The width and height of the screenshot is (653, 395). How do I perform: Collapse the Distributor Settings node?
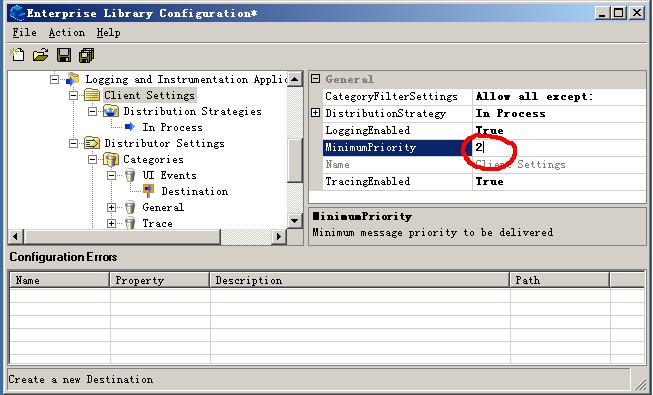pos(74,143)
